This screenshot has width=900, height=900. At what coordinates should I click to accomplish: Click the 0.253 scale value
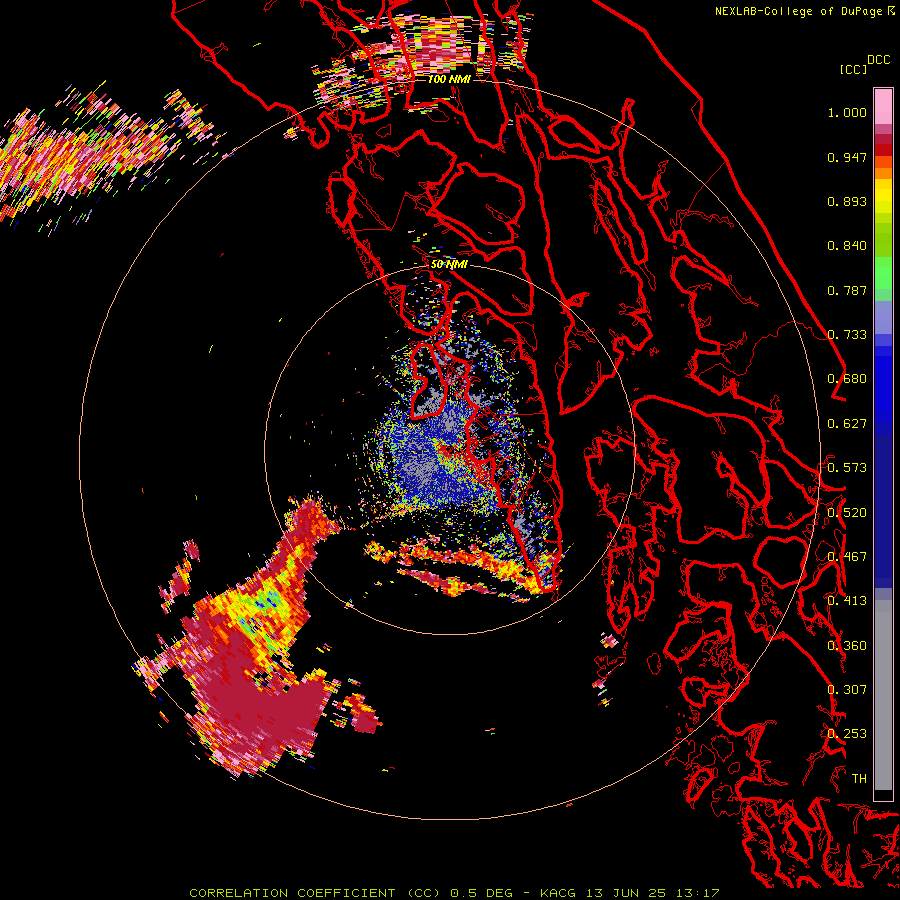847,734
